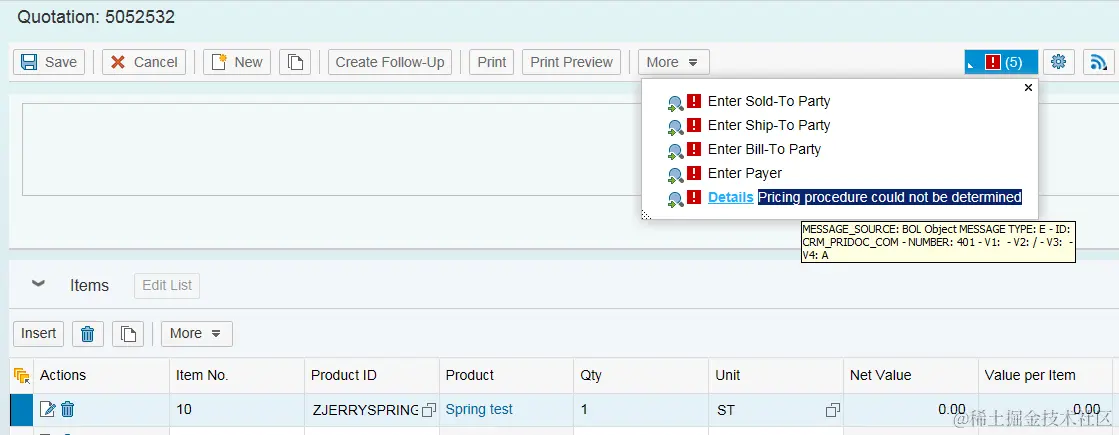This screenshot has height=435, width=1119.
Task: Select 'Pricing procedure could not be determined' text
Action: (x=890, y=198)
